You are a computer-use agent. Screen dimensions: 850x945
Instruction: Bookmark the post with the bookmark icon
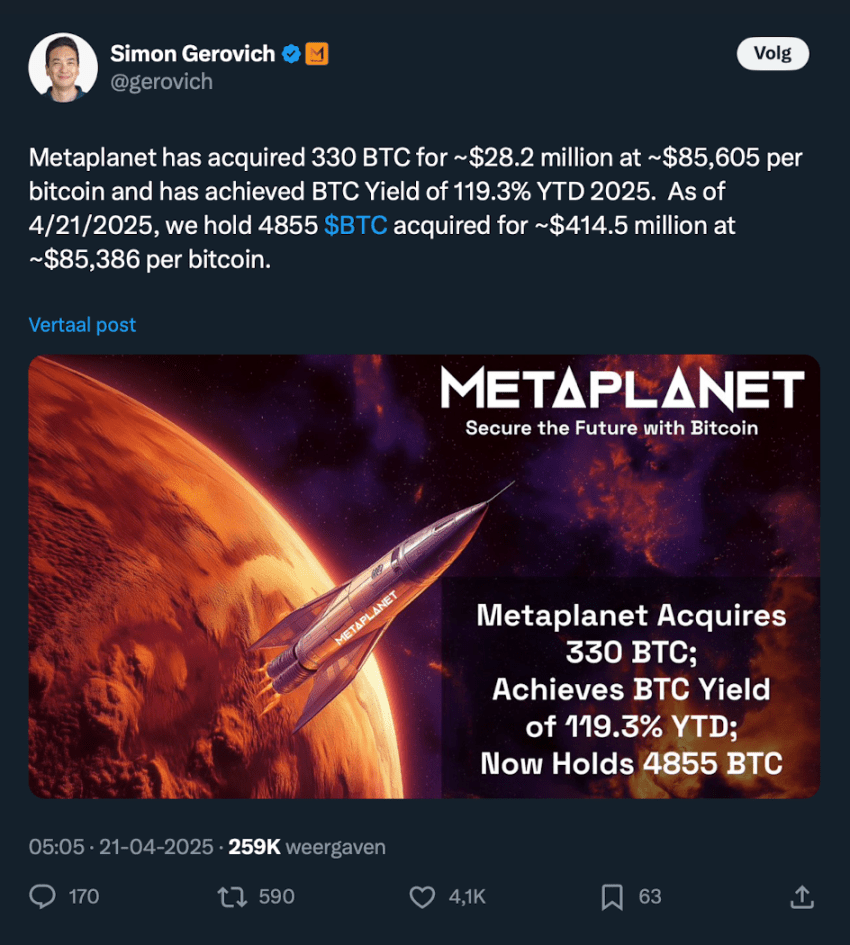[612, 896]
